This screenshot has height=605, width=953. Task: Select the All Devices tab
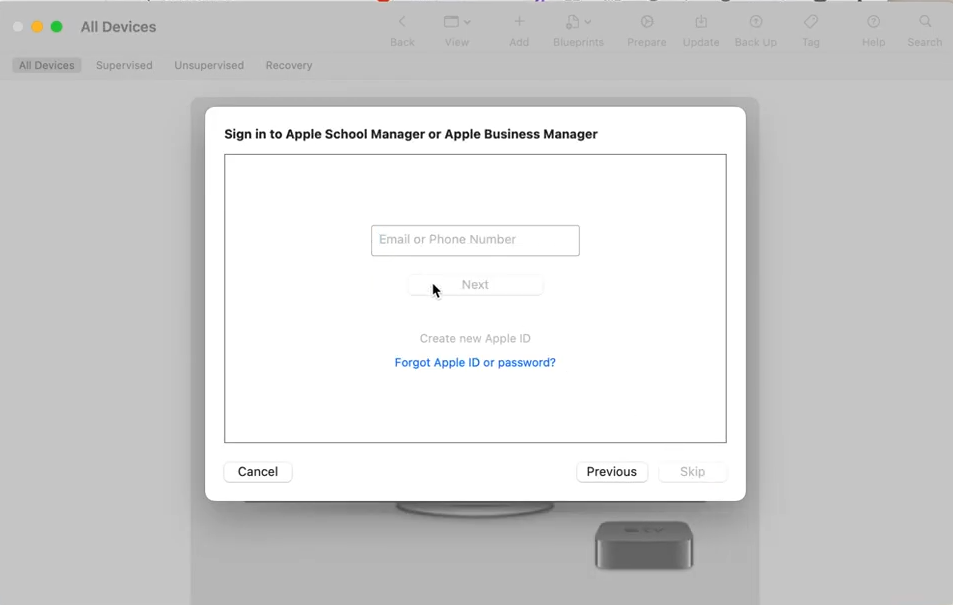(x=46, y=65)
